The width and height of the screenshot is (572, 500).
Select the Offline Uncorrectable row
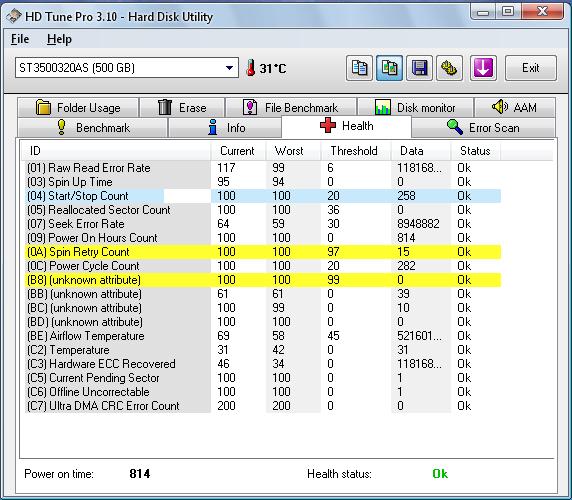click(263, 392)
